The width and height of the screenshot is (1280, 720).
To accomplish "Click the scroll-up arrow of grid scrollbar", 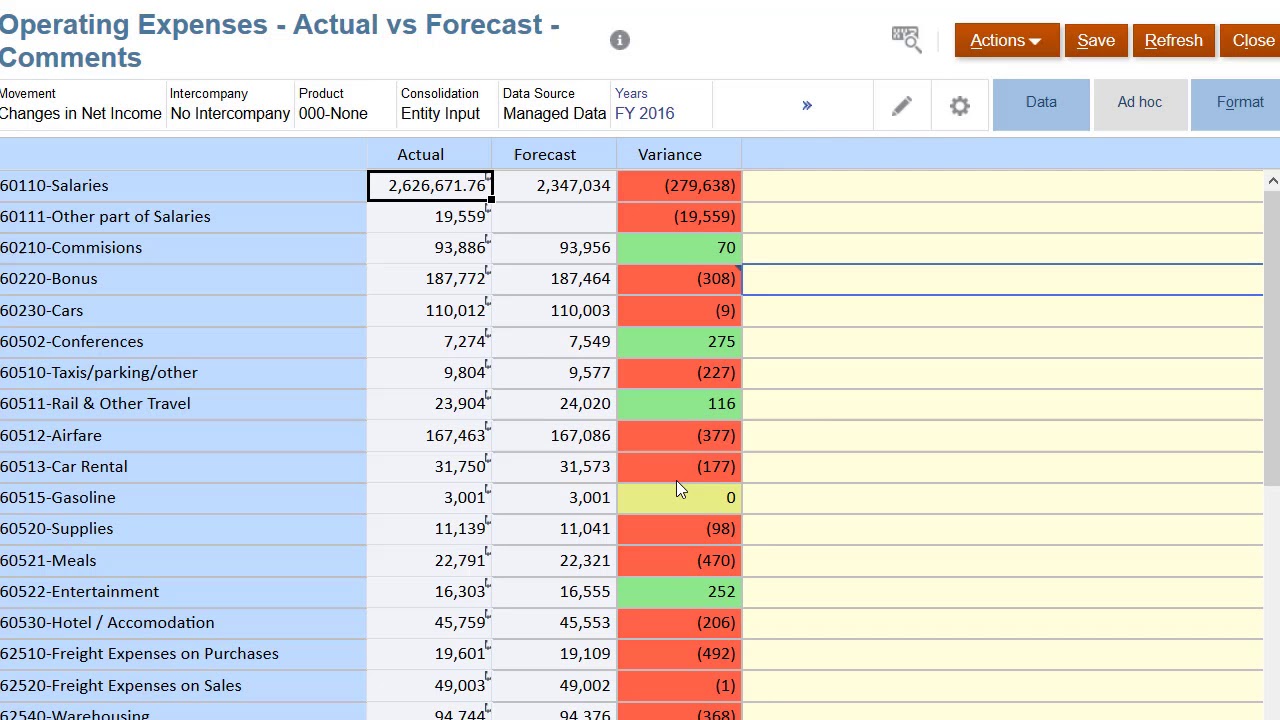I will click(1272, 181).
